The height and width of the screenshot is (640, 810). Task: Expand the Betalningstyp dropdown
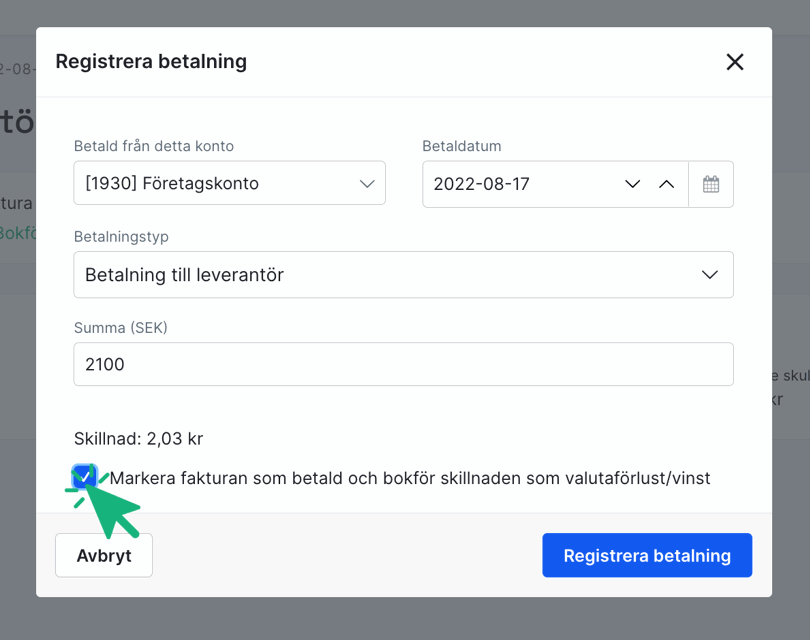(x=403, y=274)
